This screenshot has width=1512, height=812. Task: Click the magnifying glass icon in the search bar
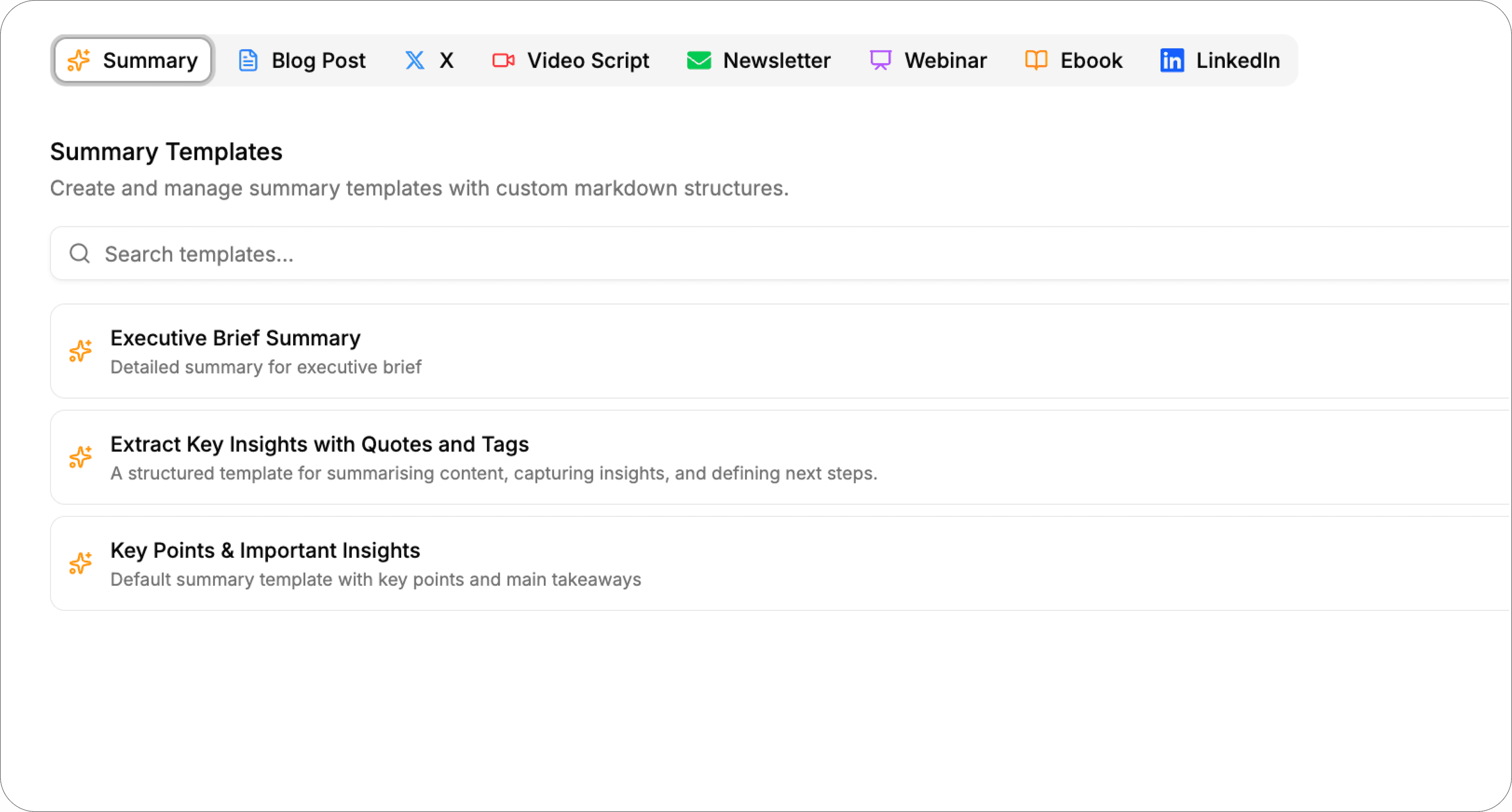pyautogui.click(x=80, y=254)
